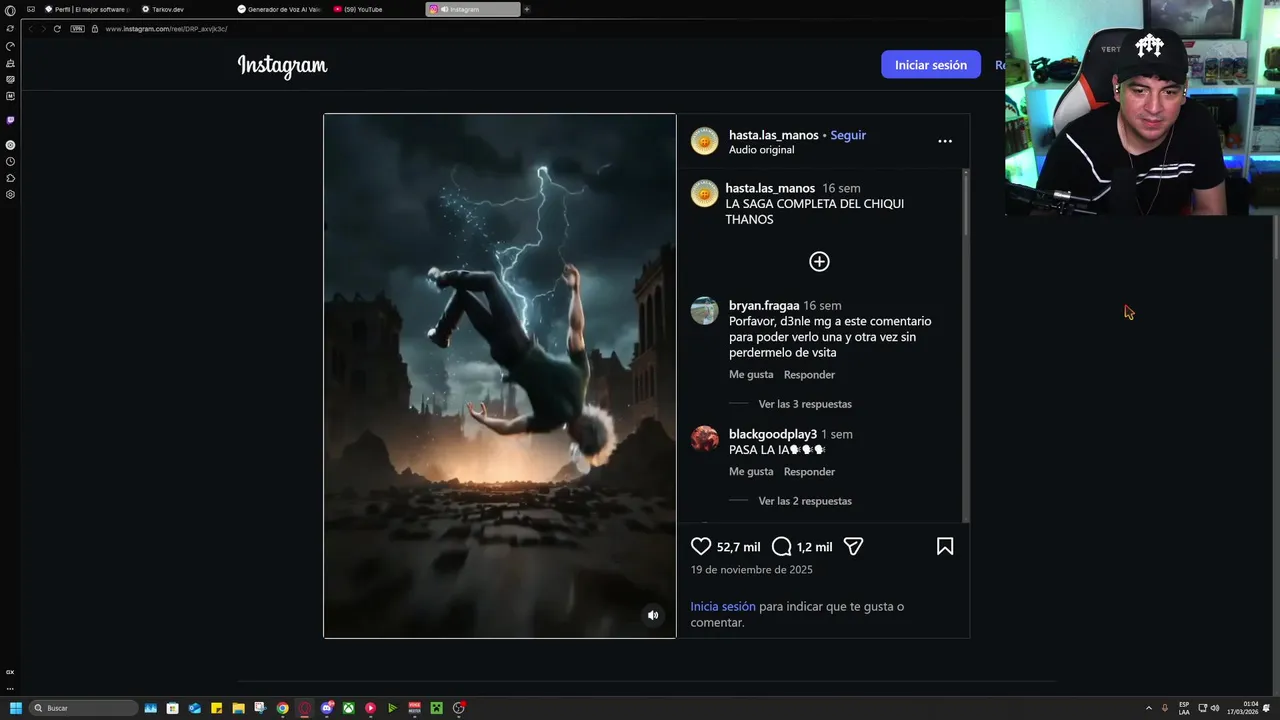Click the 52,7 mil likes count
This screenshot has height=720, width=1280.
tap(739, 547)
